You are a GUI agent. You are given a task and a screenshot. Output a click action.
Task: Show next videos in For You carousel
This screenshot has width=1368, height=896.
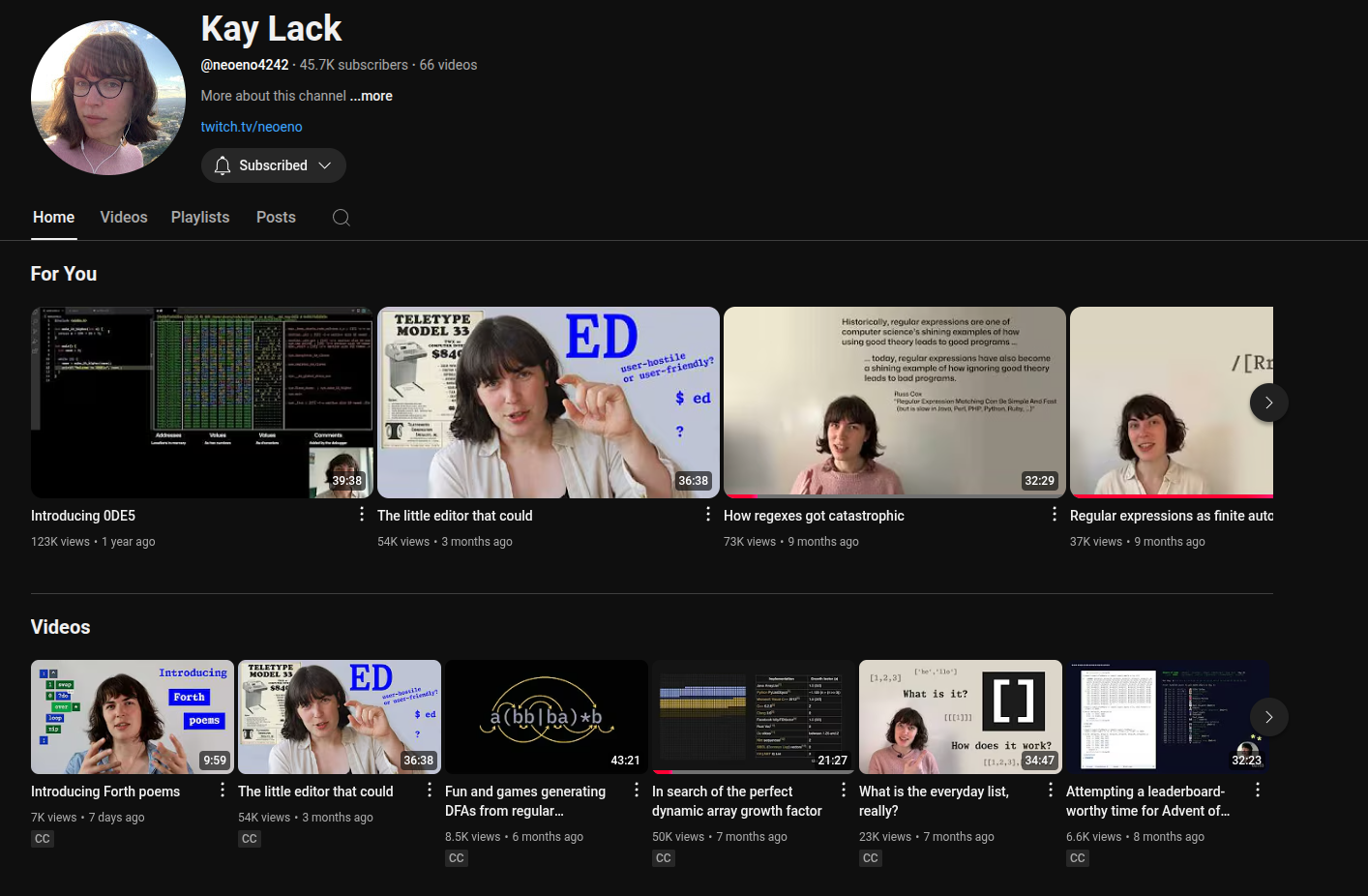click(1269, 403)
